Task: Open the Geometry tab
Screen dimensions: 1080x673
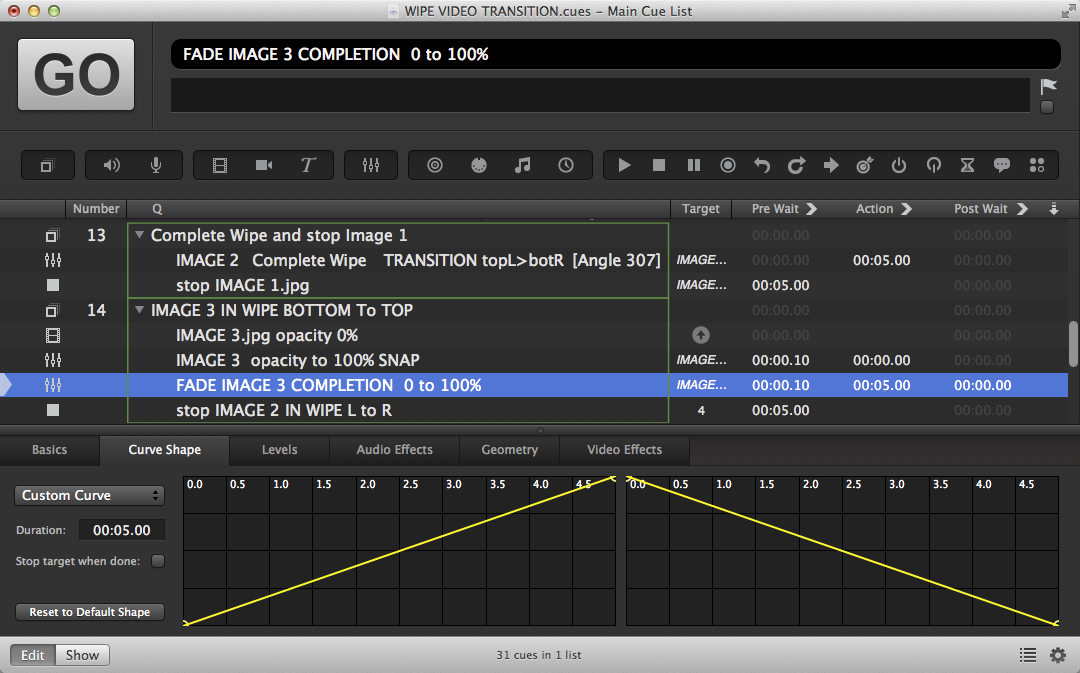Action: coord(509,450)
